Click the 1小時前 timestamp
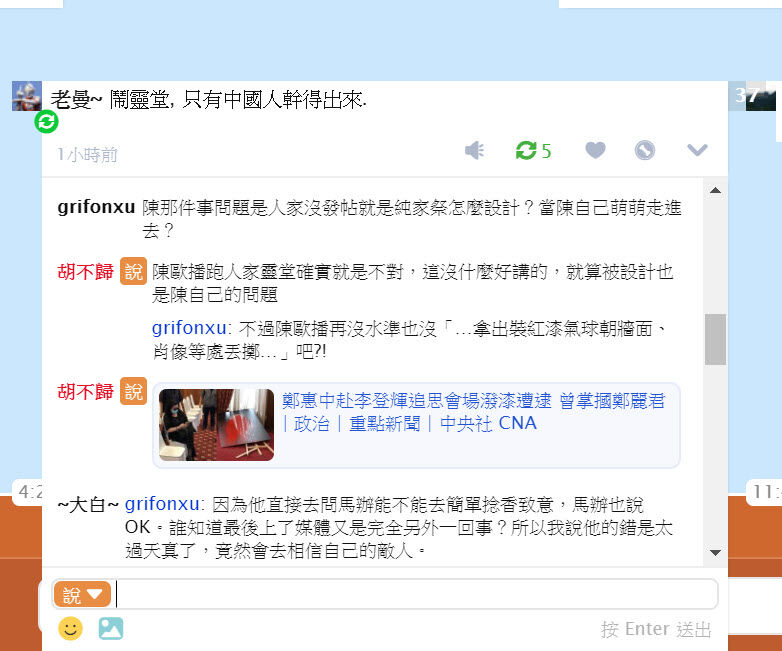Screen dimensions: 782x651 [x=87, y=155]
